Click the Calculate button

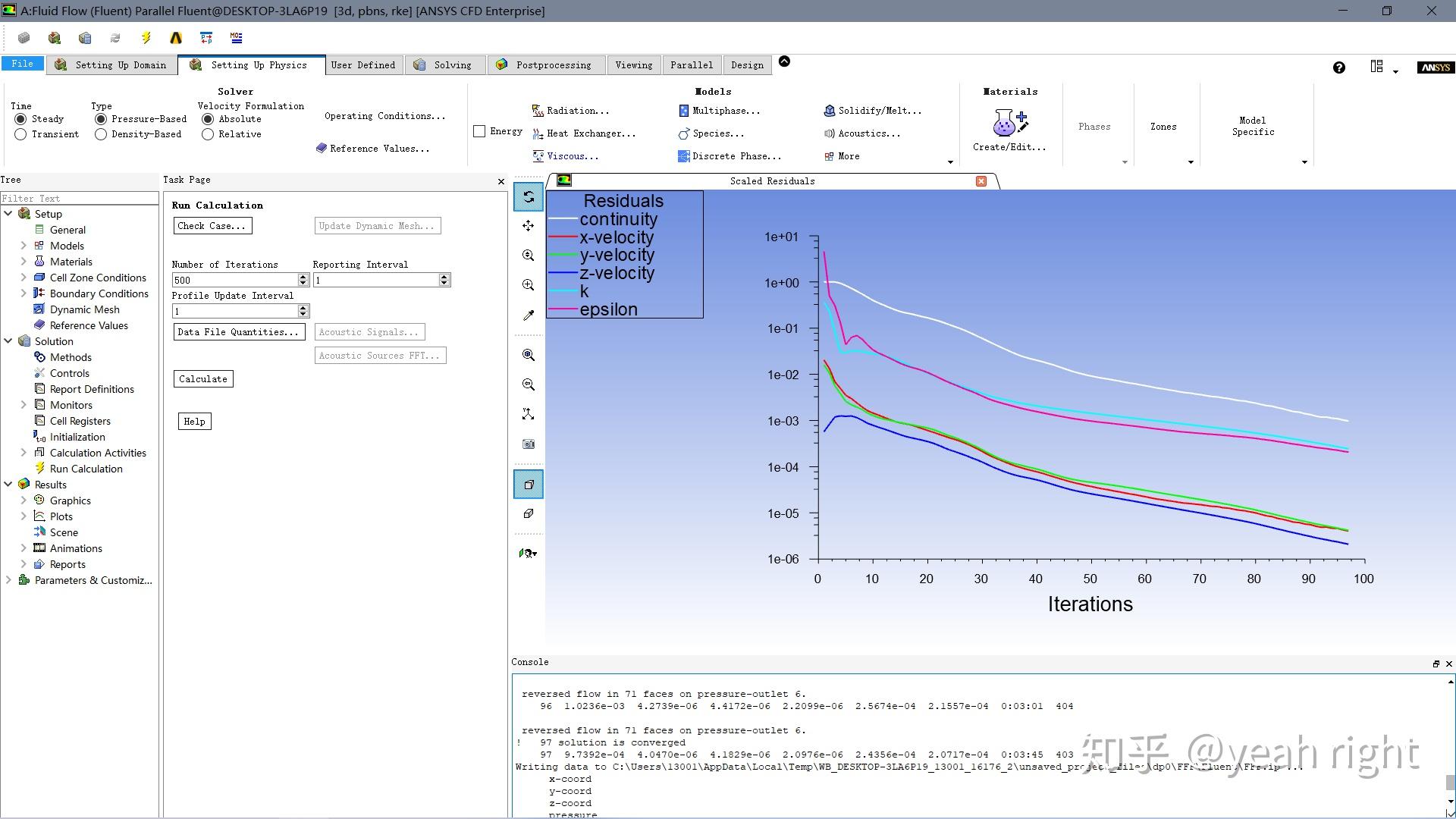click(x=202, y=379)
